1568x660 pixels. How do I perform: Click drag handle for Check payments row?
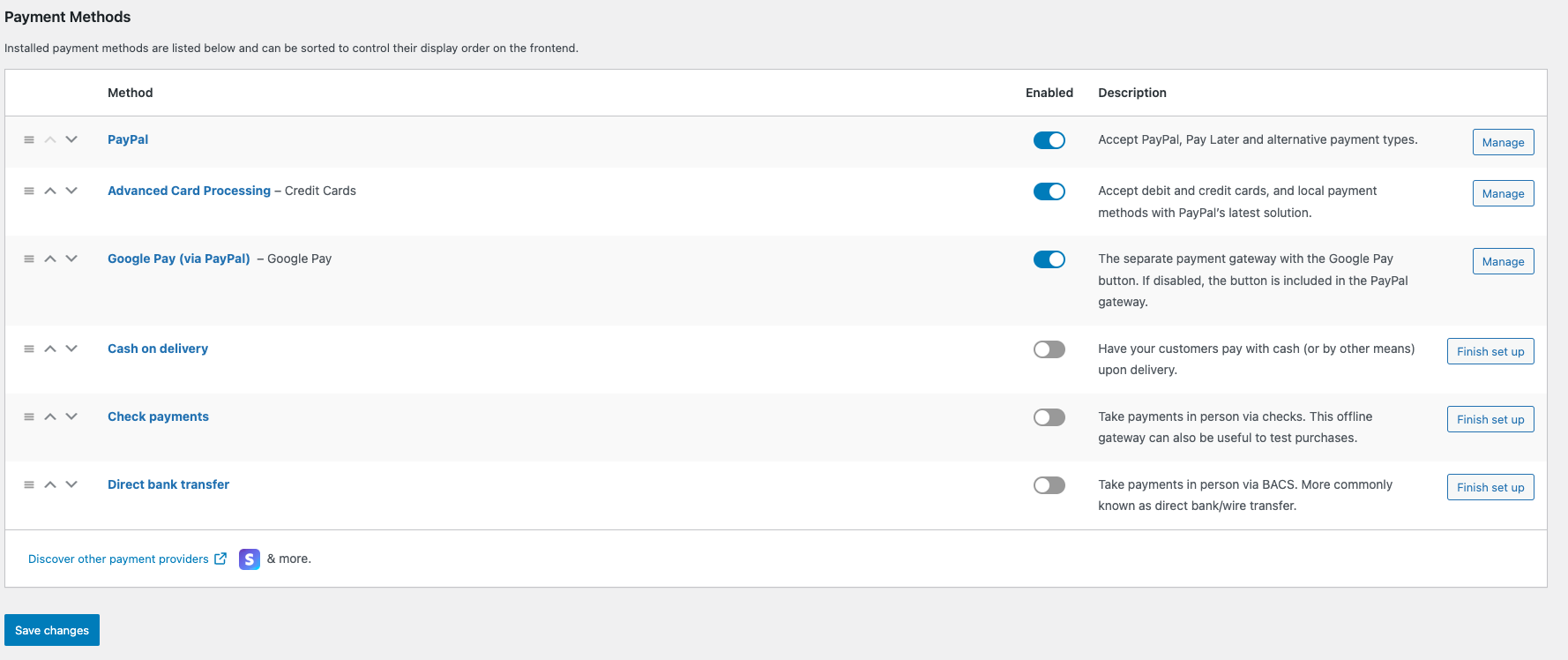(x=29, y=416)
